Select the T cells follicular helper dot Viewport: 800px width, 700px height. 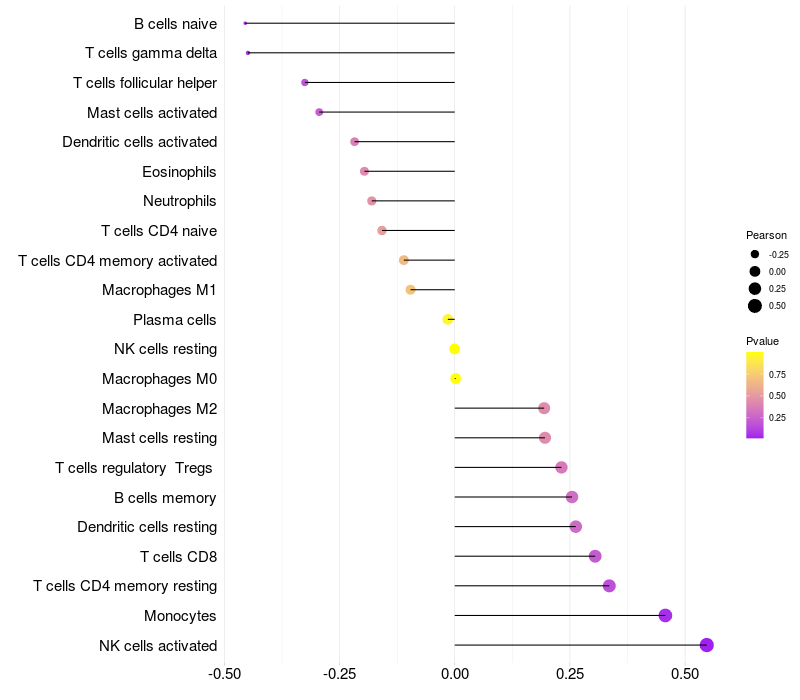click(305, 83)
